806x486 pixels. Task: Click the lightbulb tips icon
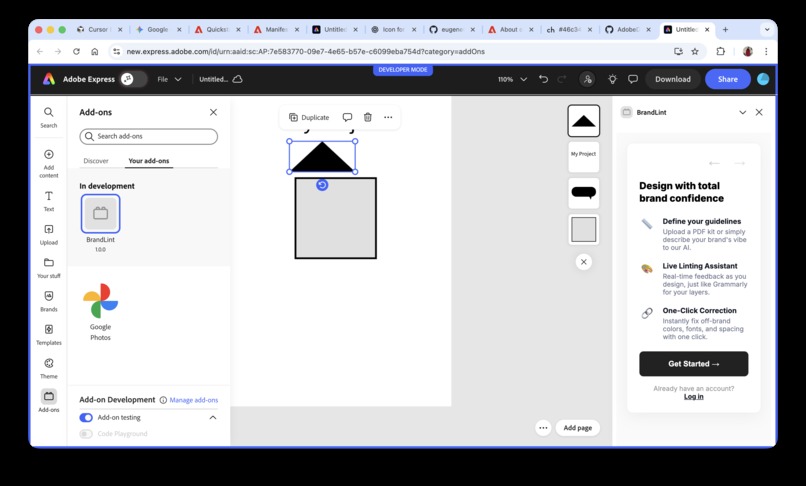(x=612, y=79)
